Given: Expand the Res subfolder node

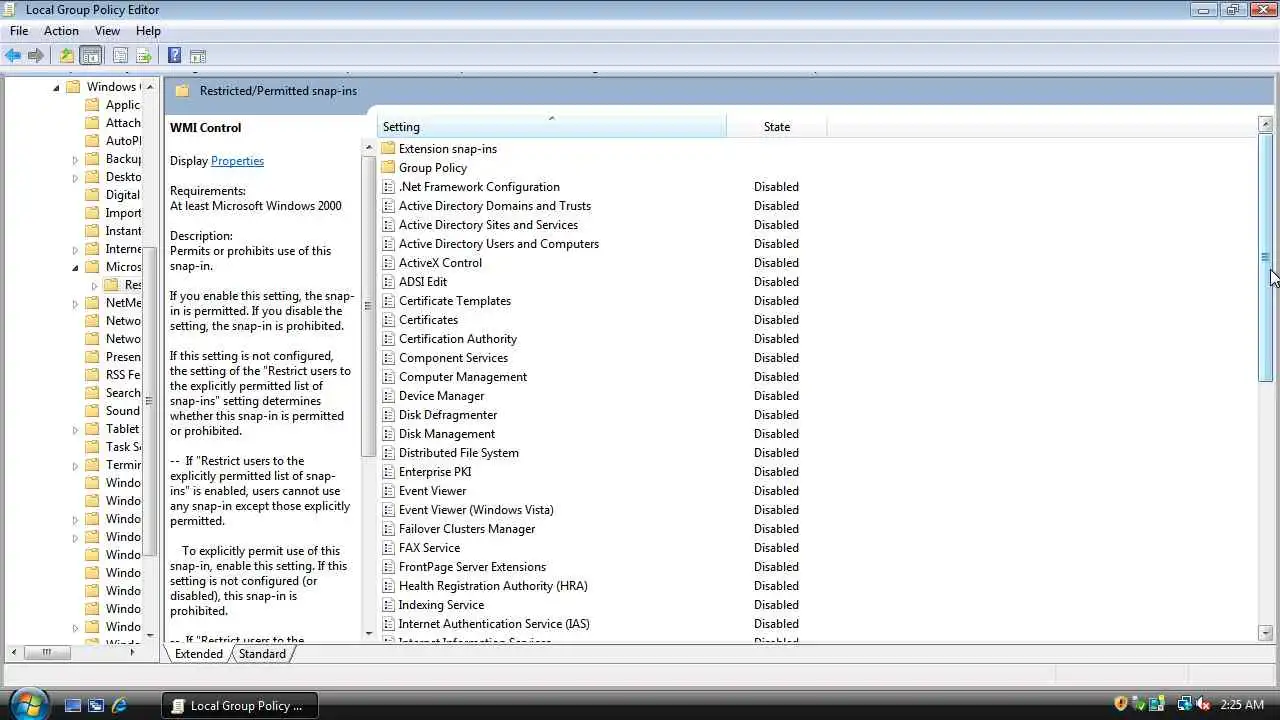Looking at the screenshot, I should [x=94, y=285].
